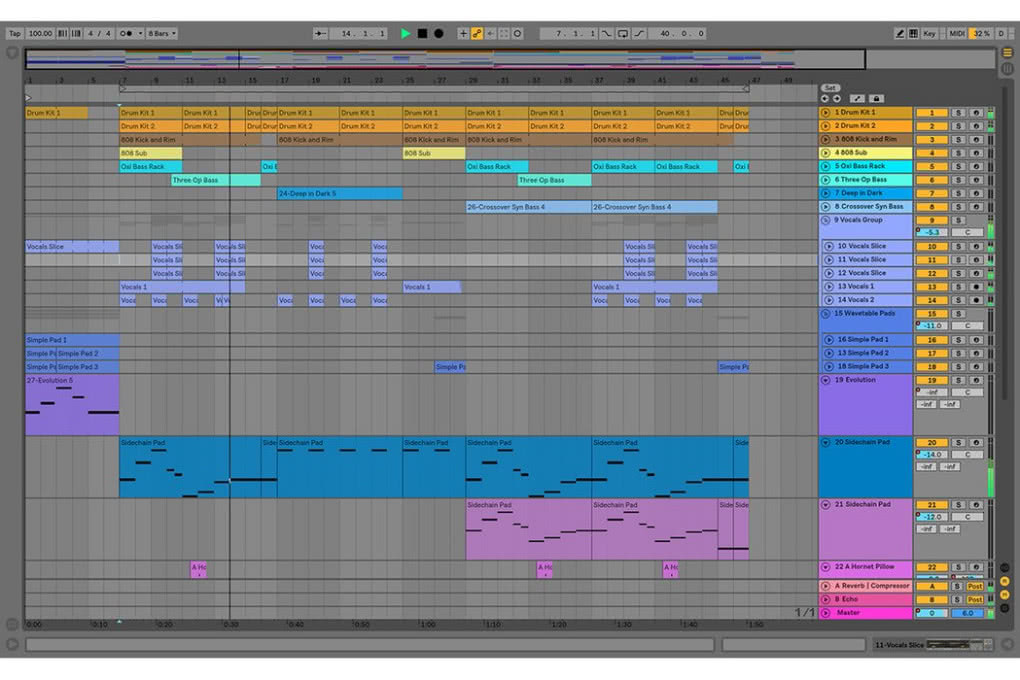Click the Tap tempo button
This screenshot has height=680, width=1020.
15,33
